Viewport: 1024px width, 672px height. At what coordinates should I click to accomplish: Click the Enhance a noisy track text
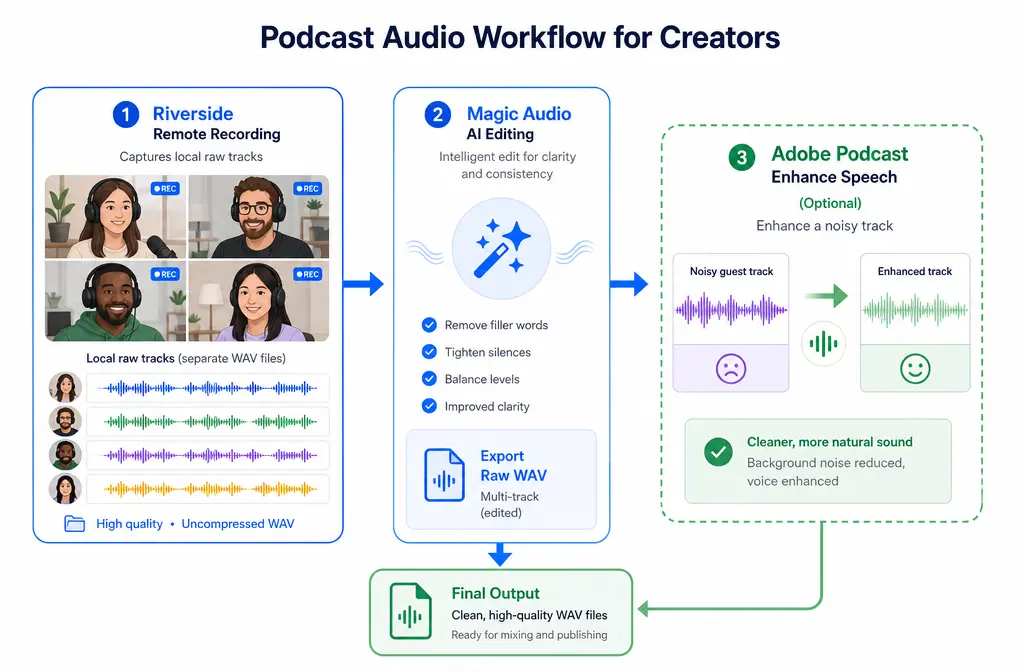[x=824, y=226]
